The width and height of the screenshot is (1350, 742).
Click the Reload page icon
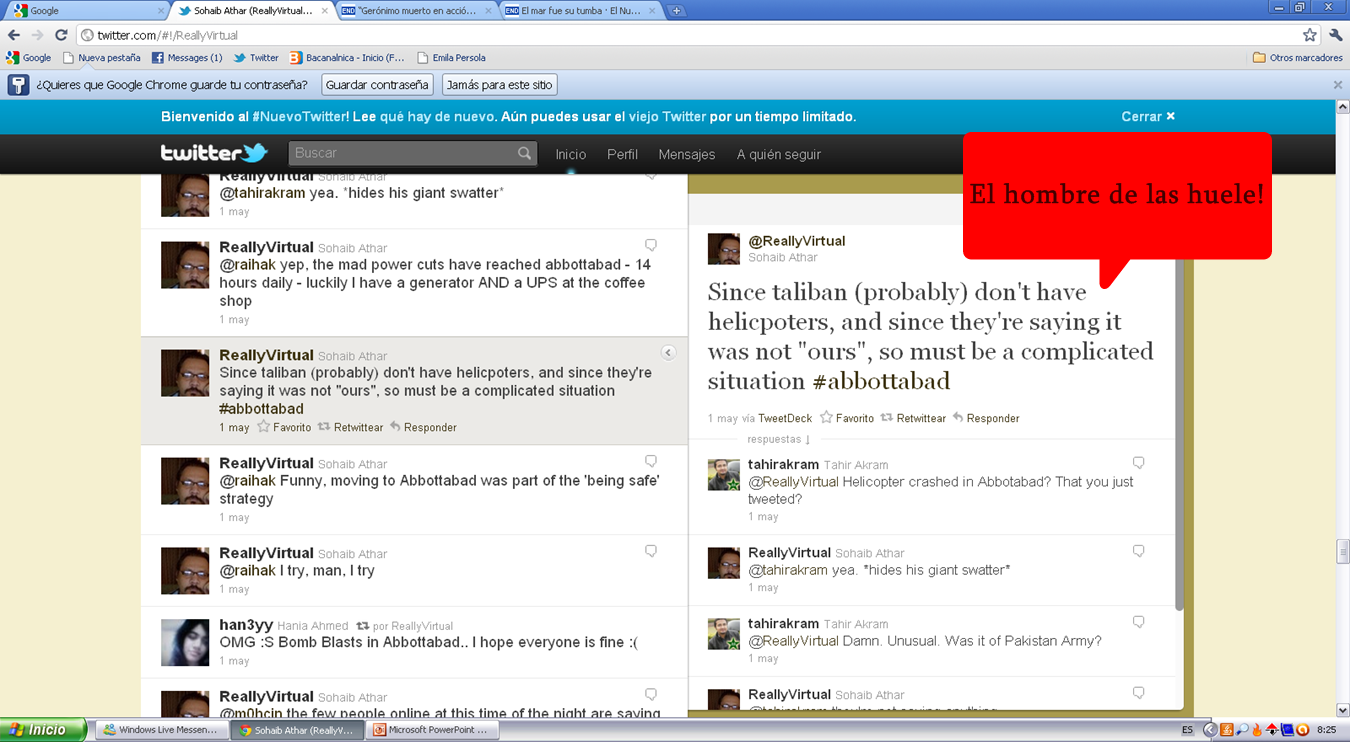pyautogui.click(x=61, y=34)
